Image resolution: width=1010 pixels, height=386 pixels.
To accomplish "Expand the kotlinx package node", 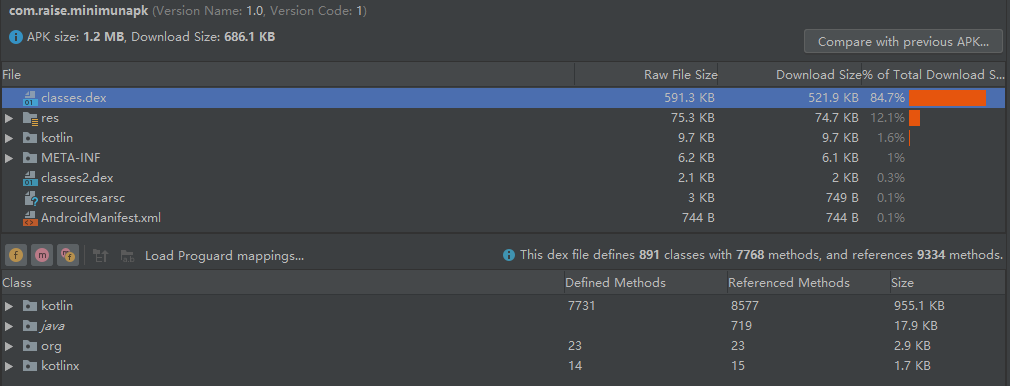I will (8, 366).
